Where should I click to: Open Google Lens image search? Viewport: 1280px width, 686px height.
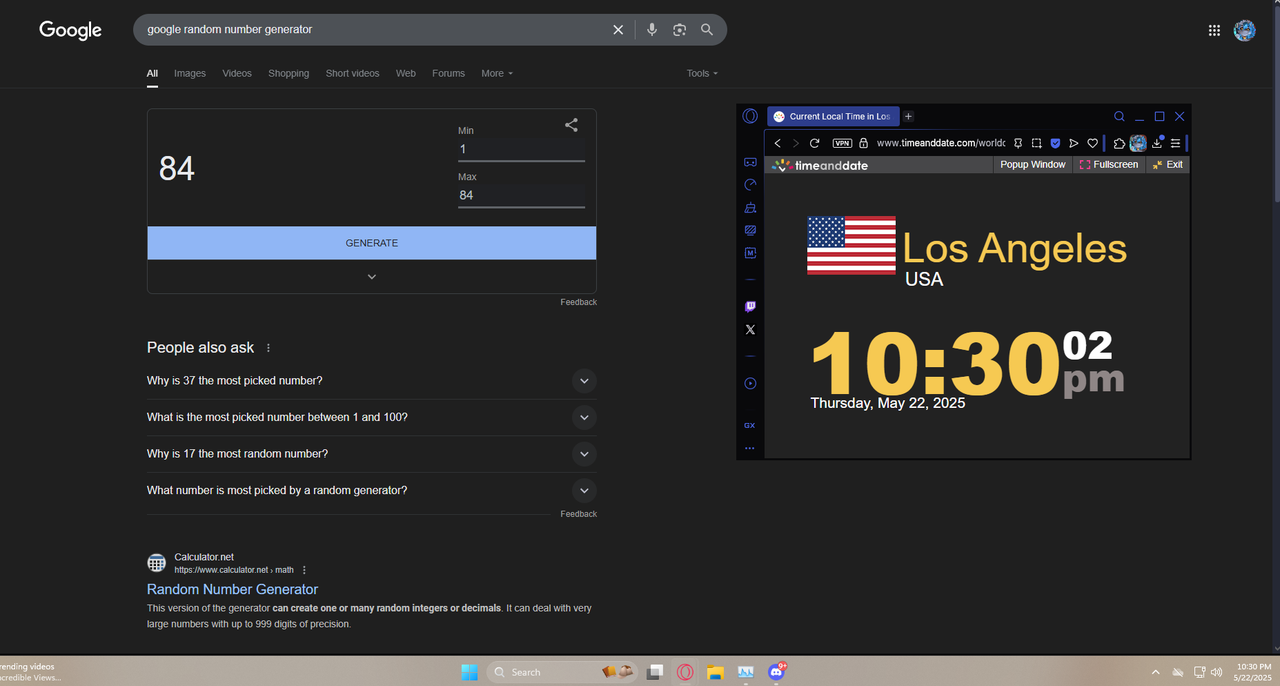(680, 30)
